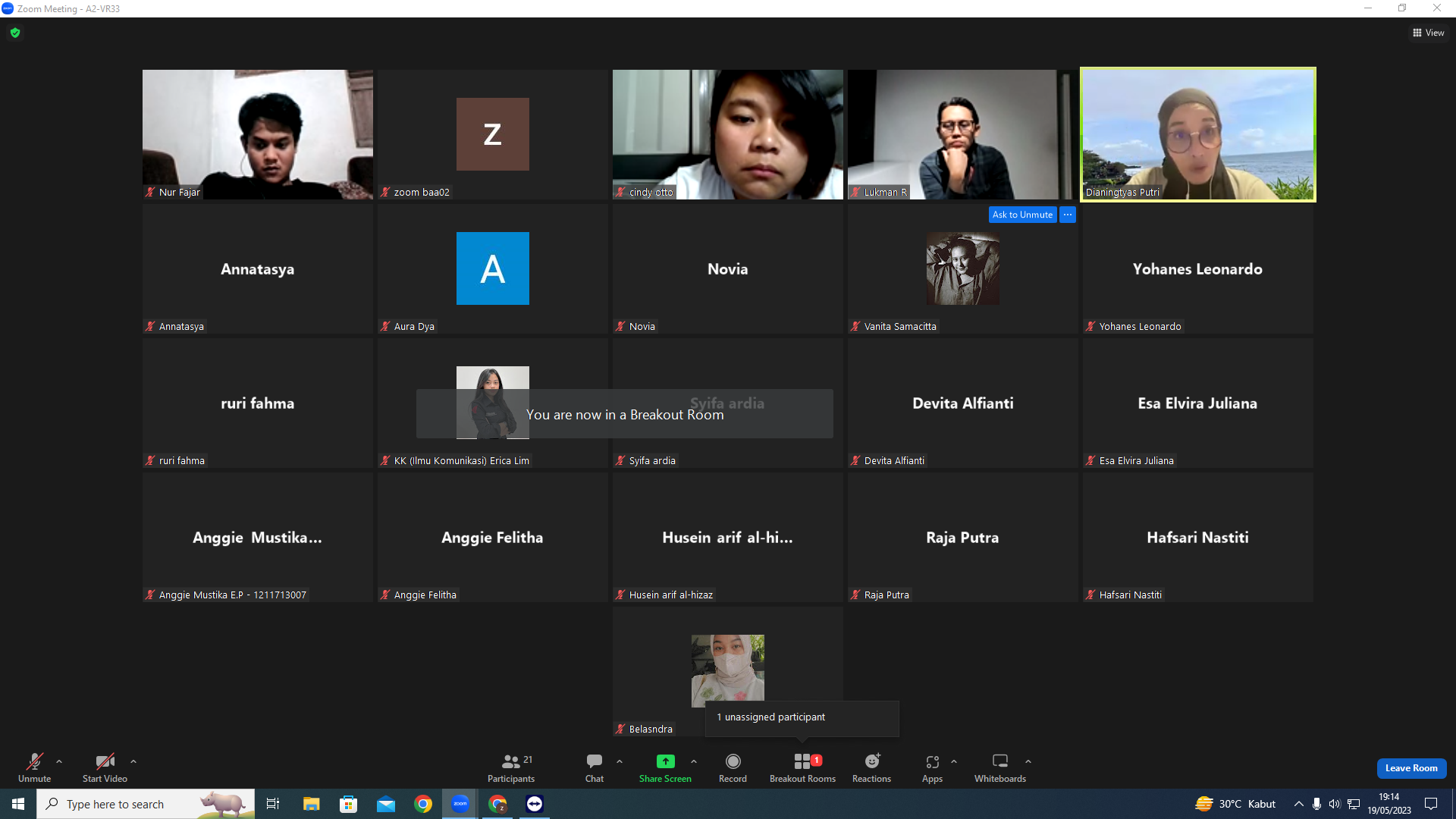Click Belasndra's profile picture
Screen dimensions: 1456x819
pos(728,670)
